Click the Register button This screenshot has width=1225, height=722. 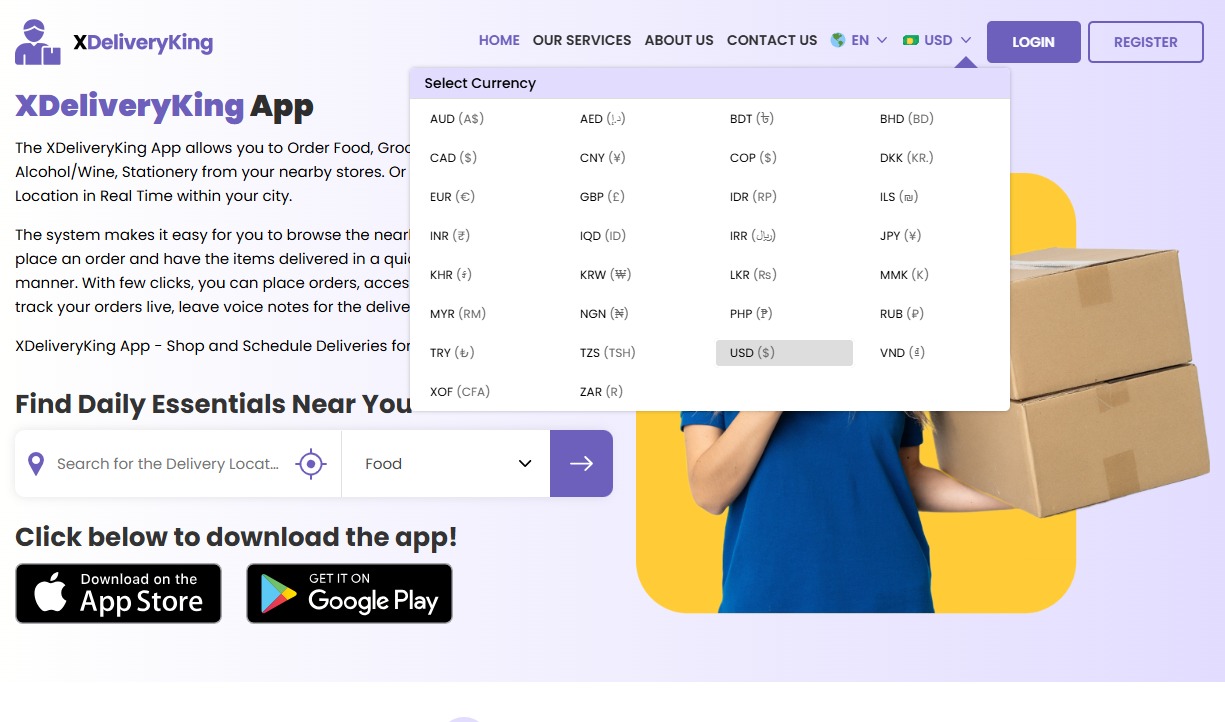[1145, 42]
